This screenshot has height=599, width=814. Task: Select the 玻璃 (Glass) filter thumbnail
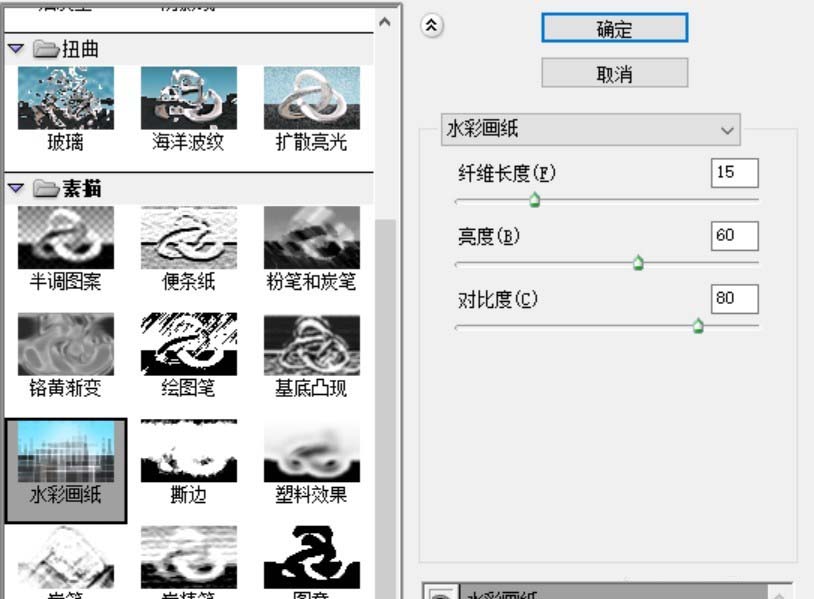(x=65, y=98)
